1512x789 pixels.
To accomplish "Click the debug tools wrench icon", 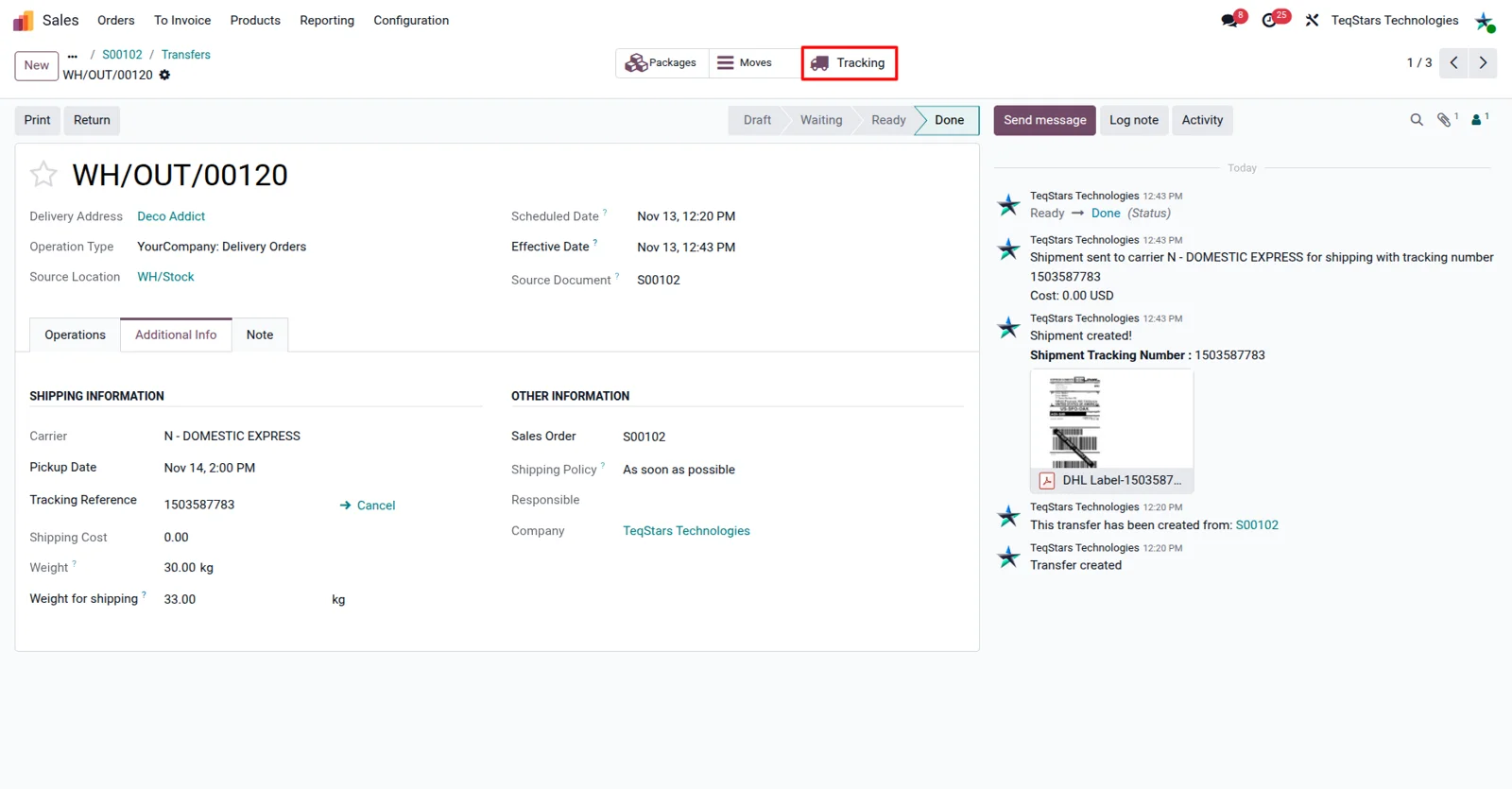I will (1312, 20).
